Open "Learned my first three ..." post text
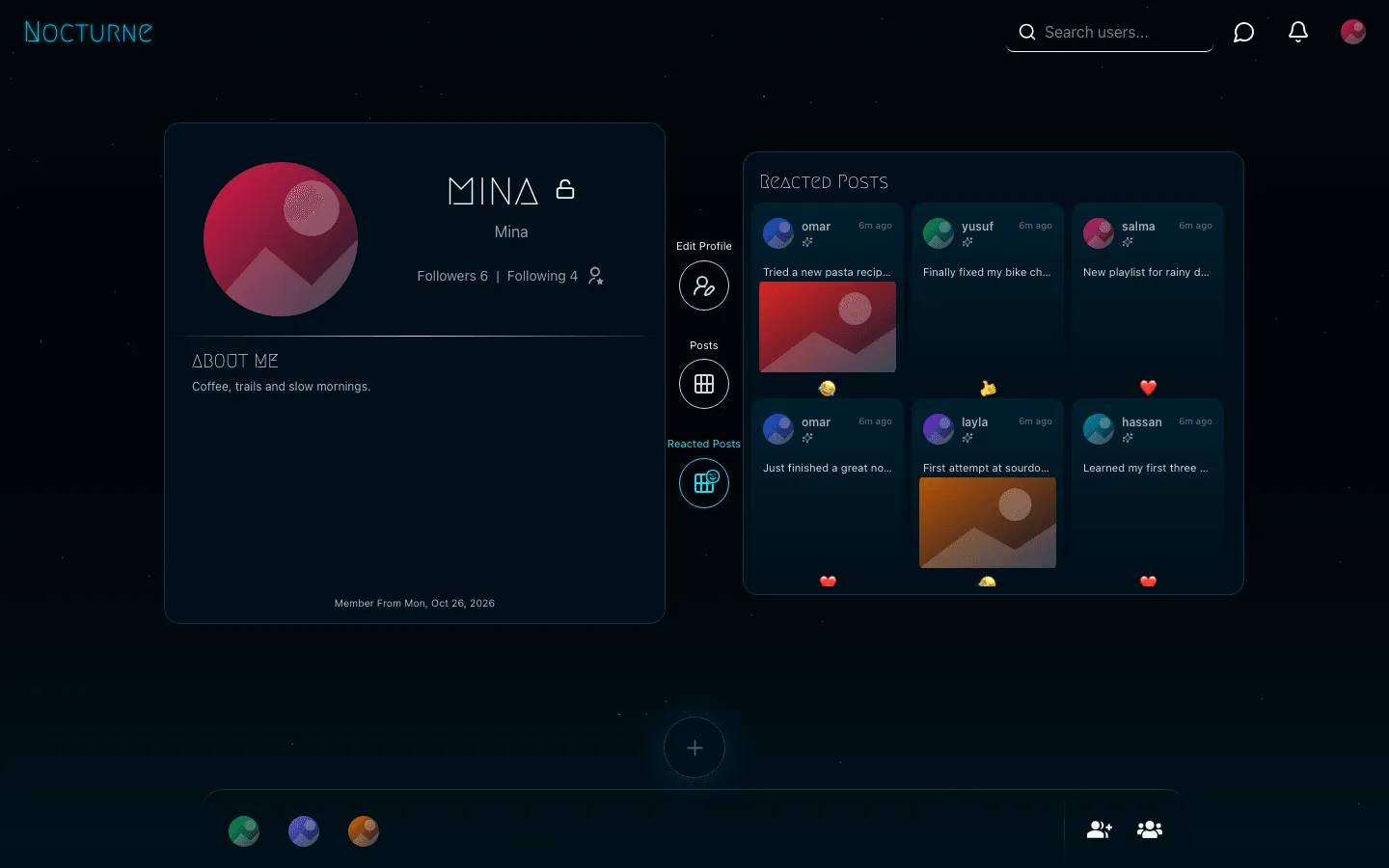The height and width of the screenshot is (868, 1389). click(1146, 468)
